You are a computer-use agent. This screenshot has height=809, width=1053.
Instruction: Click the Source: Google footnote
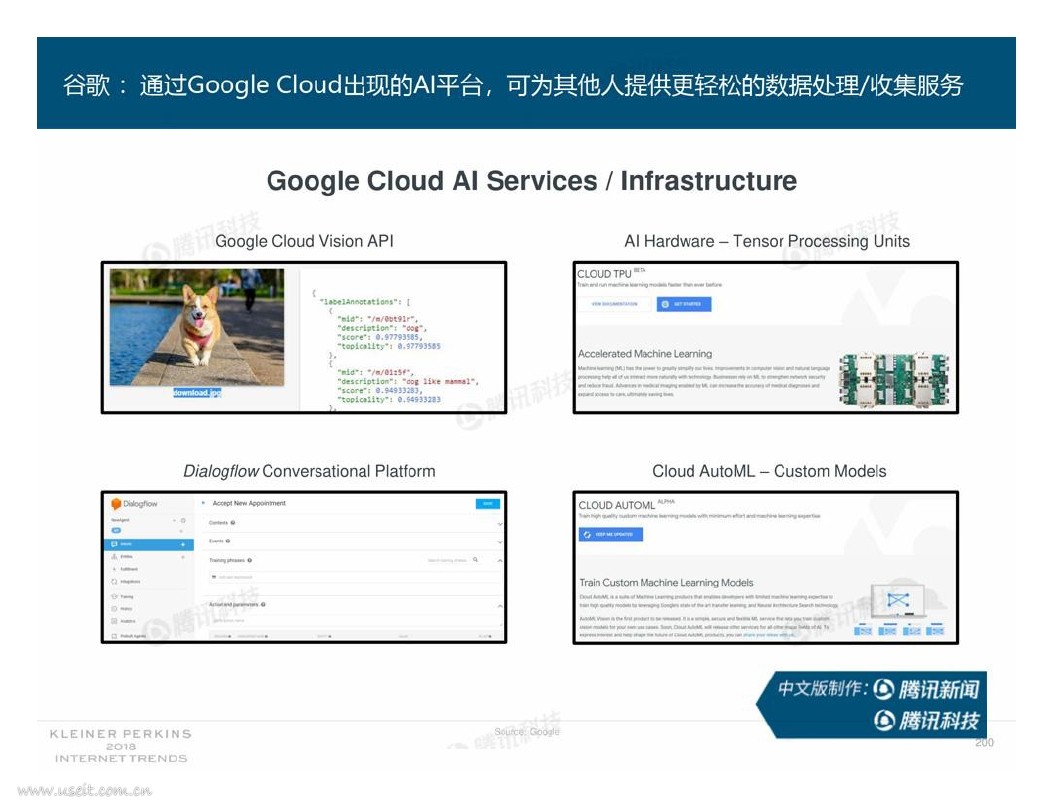(526, 731)
